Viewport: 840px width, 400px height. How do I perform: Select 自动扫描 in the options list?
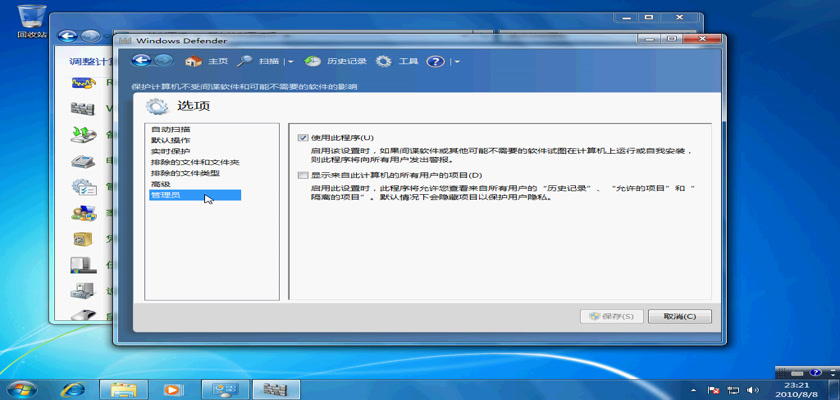[171, 129]
